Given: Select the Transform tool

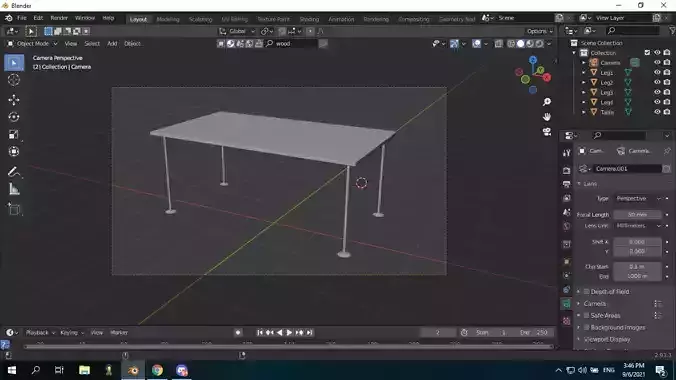Looking at the screenshot, I should tap(14, 151).
